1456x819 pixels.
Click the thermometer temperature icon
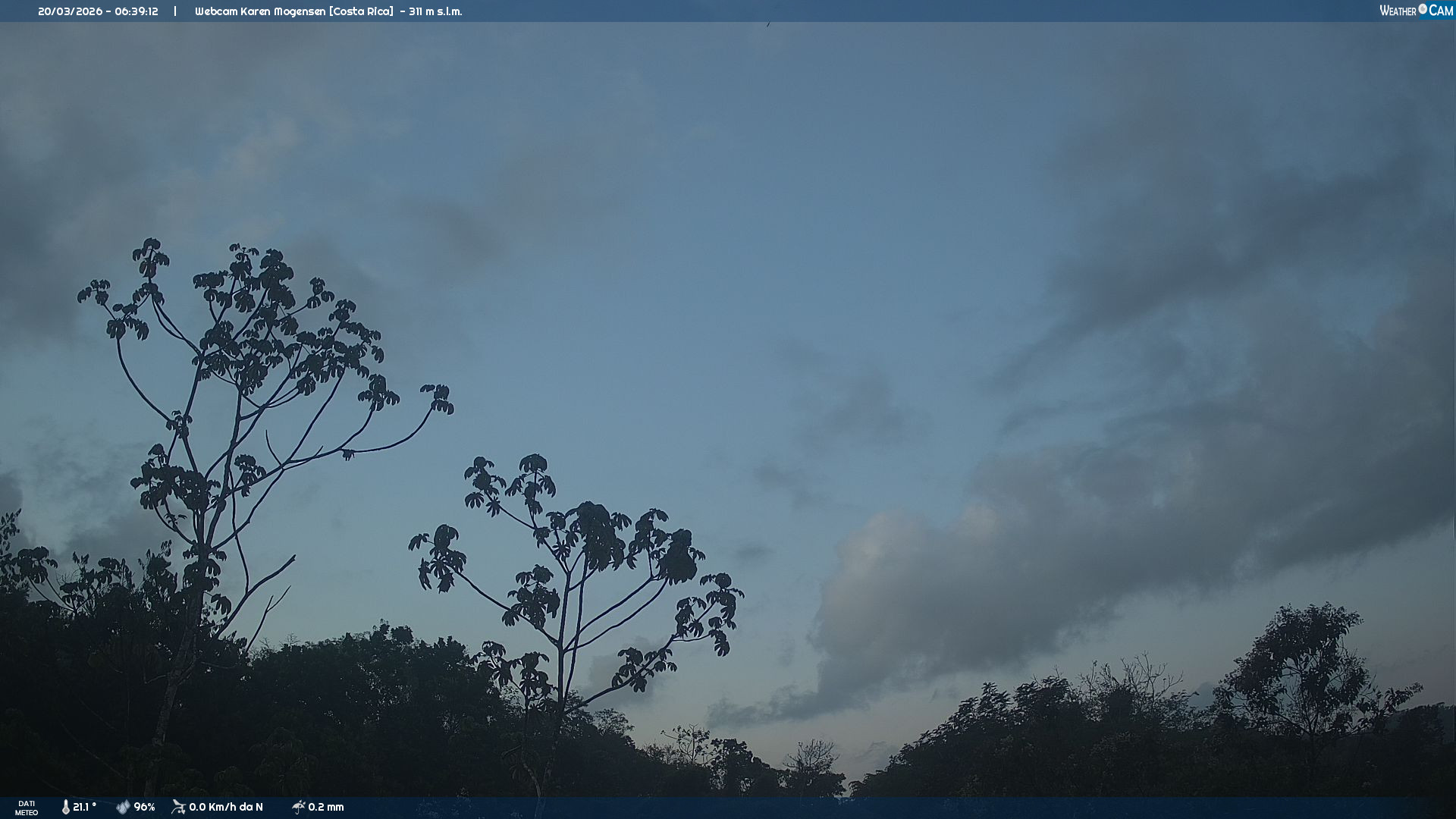tap(66, 807)
